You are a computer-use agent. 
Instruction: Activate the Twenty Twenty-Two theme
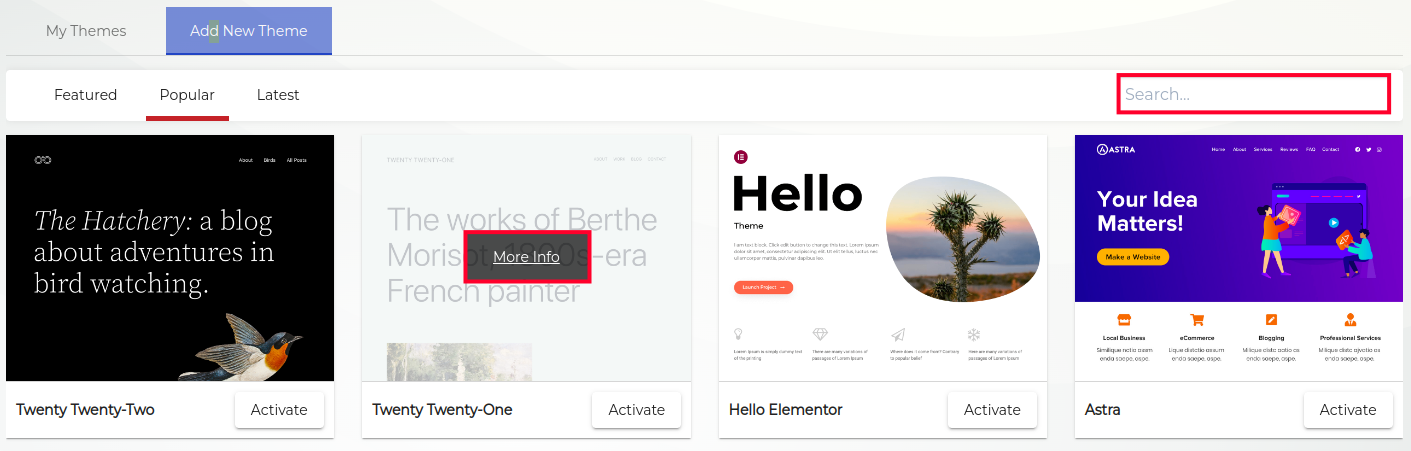pyautogui.click(x=279, y=409)
